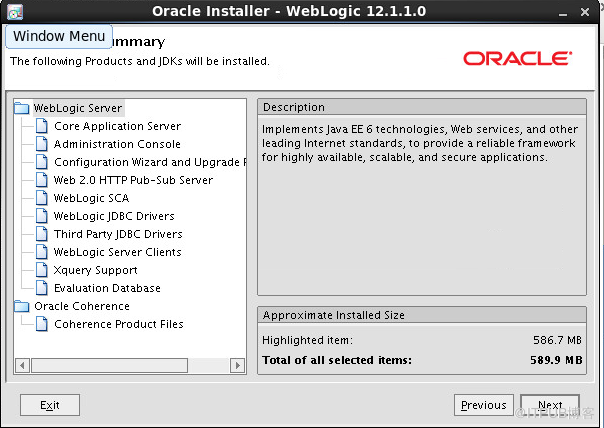
Task: Go back with the Previous button
Action: pyautogui.click(x=484, y=405)
